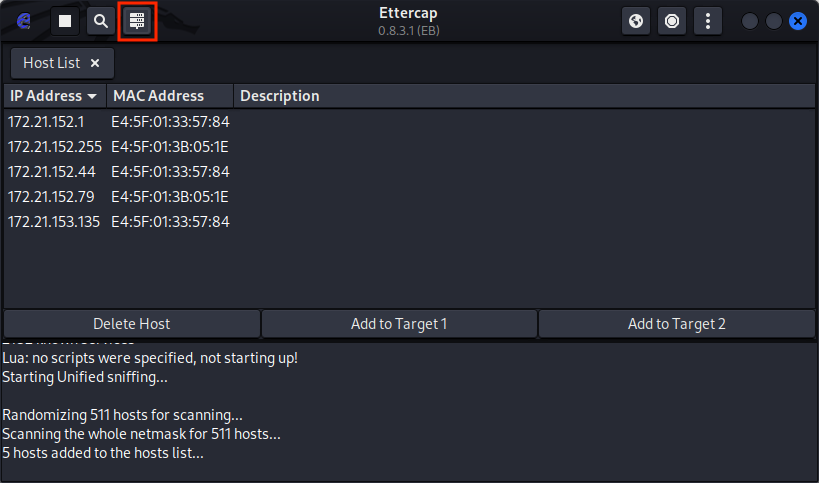Open the MITM globe menu
Screen dimensions: 819x483
(636, 21)
